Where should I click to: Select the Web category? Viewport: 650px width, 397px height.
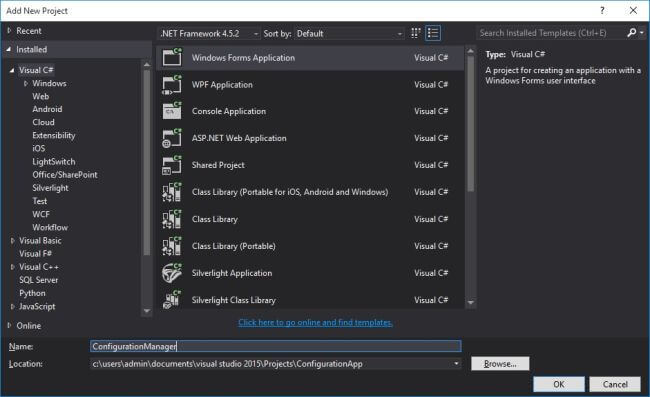coord(41,96)
